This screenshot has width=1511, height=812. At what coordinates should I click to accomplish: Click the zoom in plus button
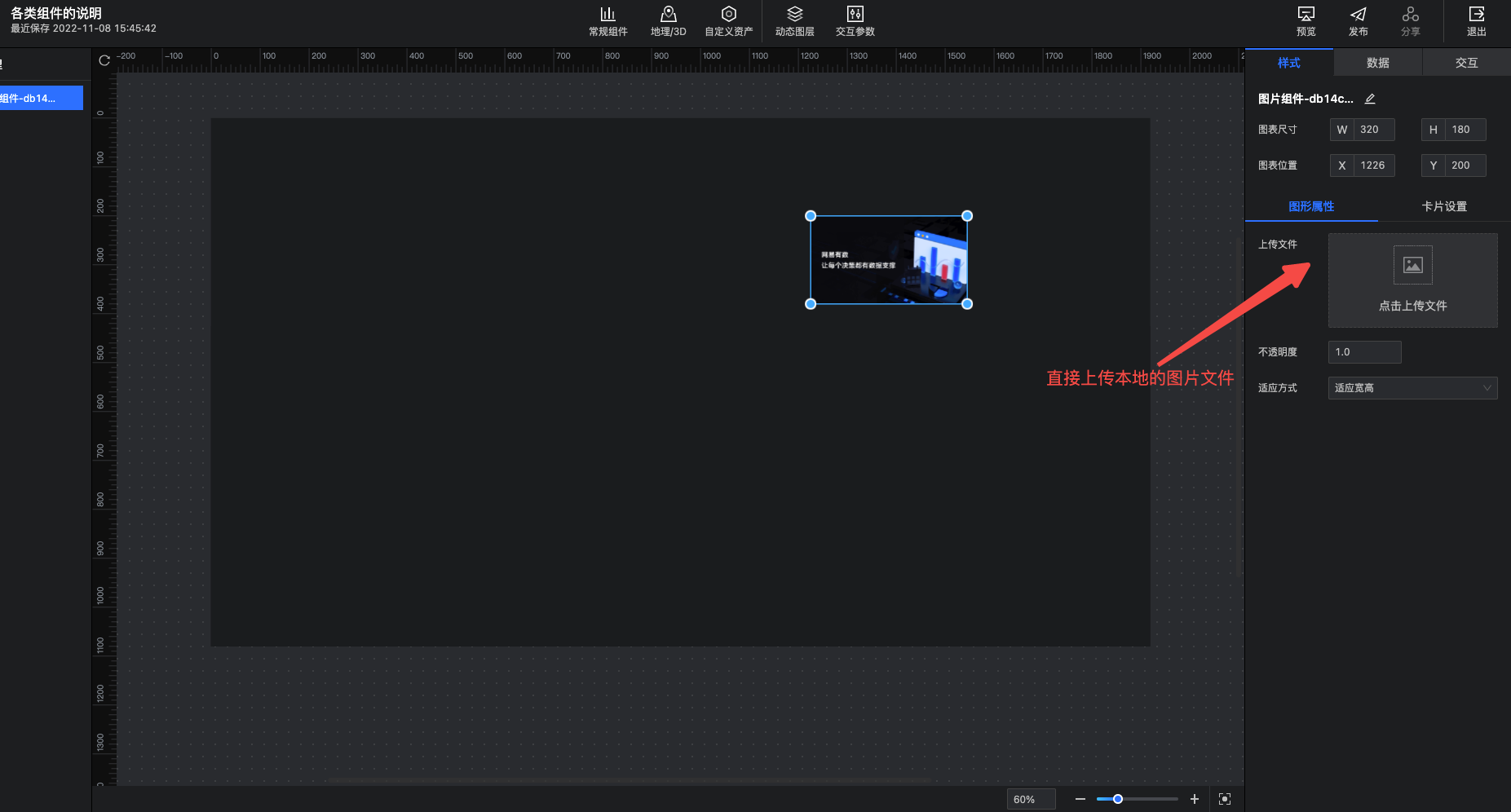1194,799
